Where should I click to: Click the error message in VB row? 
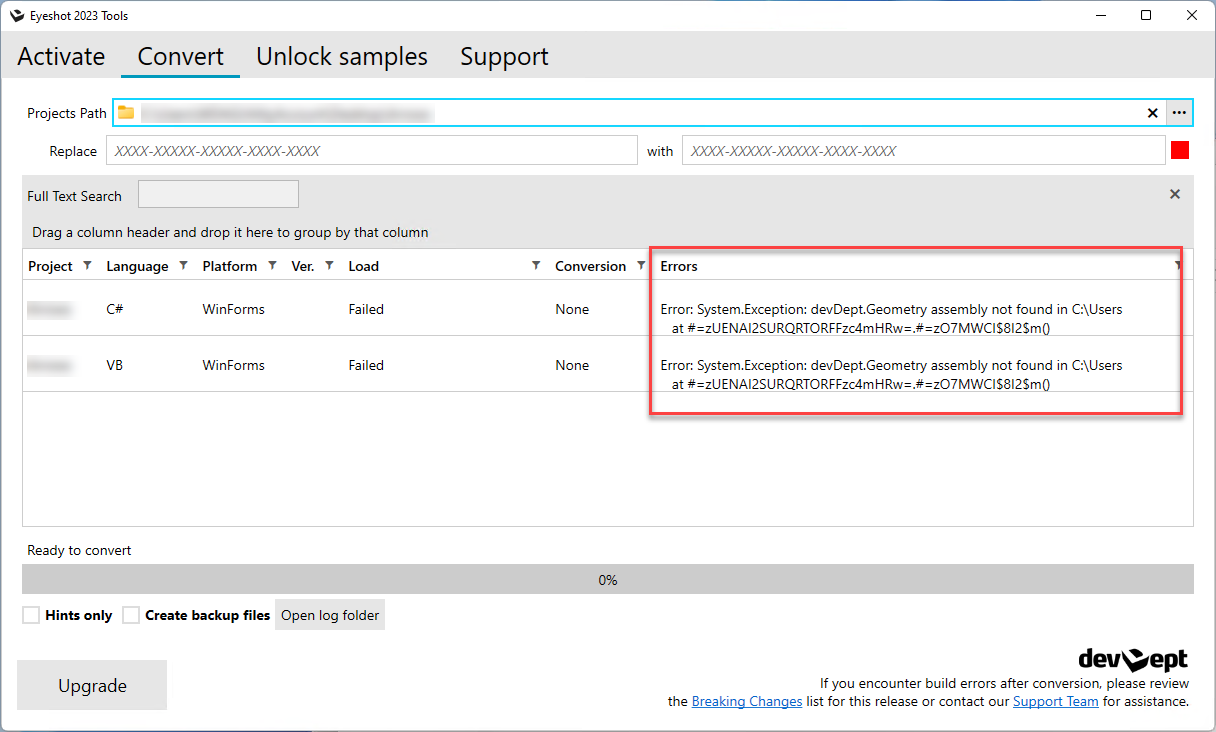[x=891, y=374]
